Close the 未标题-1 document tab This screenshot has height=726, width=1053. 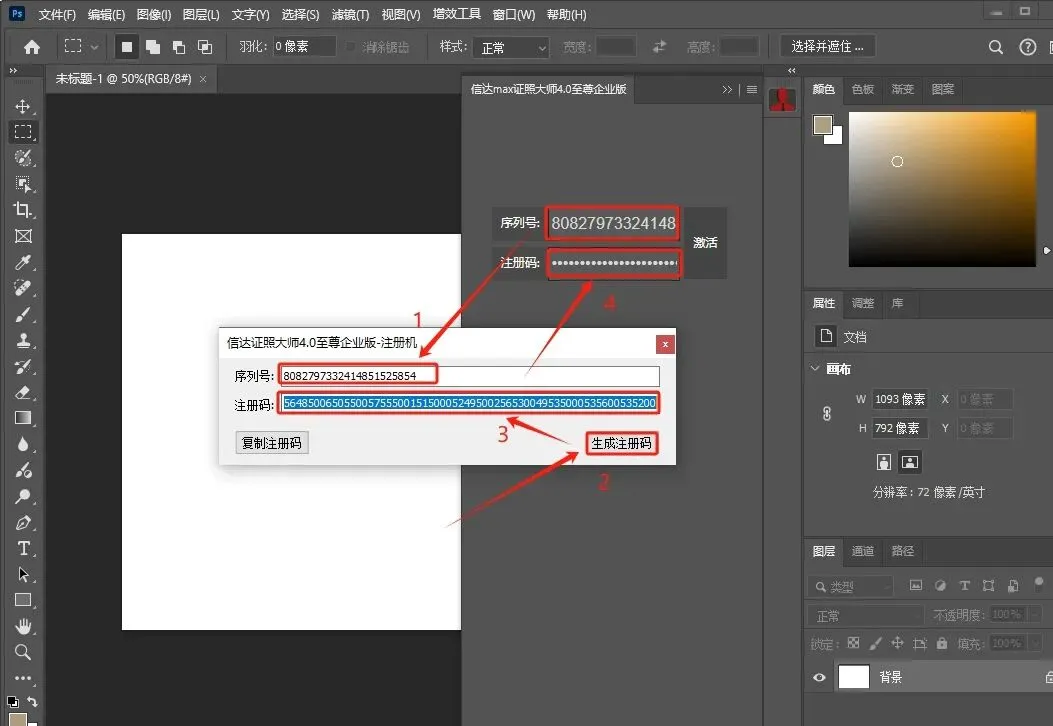pyautogui.click(x=203, y=79)
